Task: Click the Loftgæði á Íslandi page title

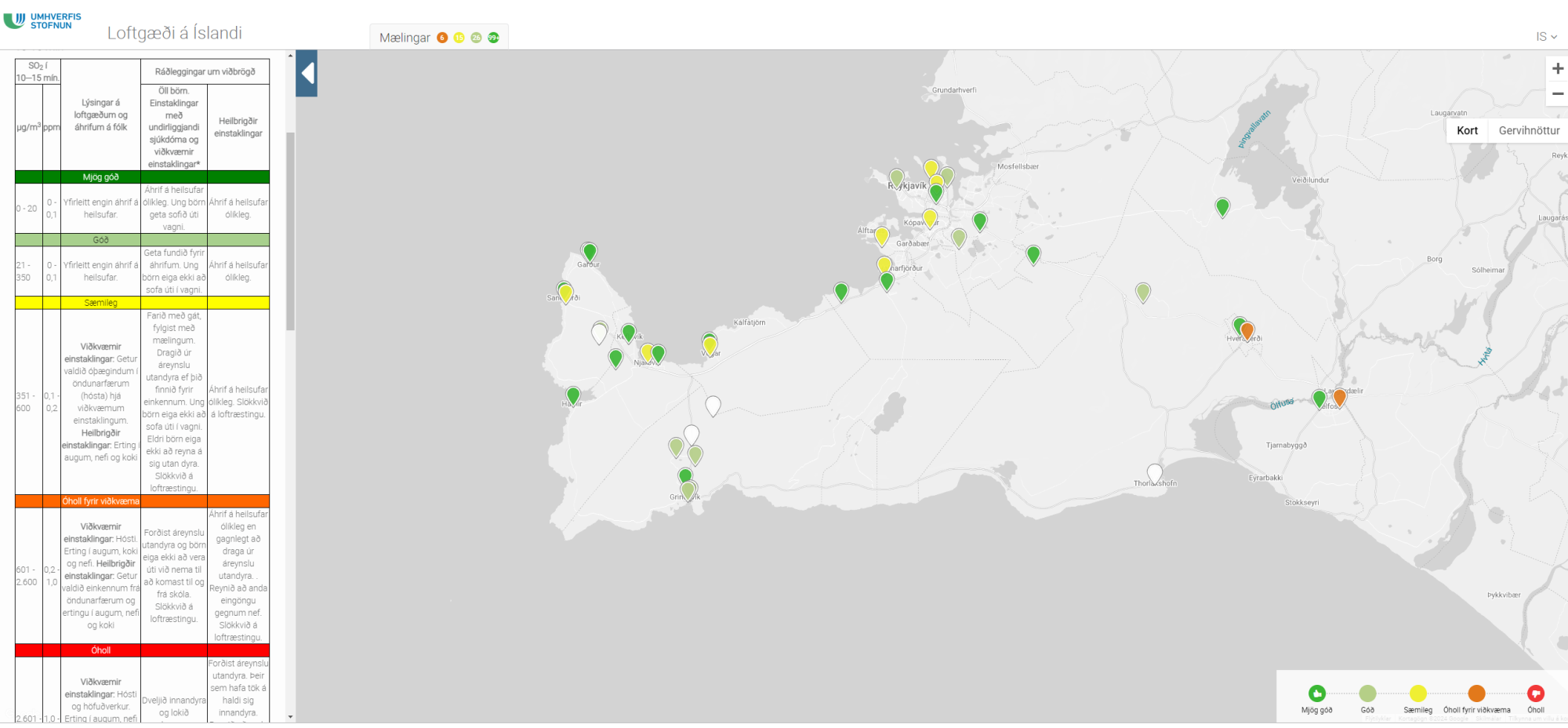Action: coord(175,33)
